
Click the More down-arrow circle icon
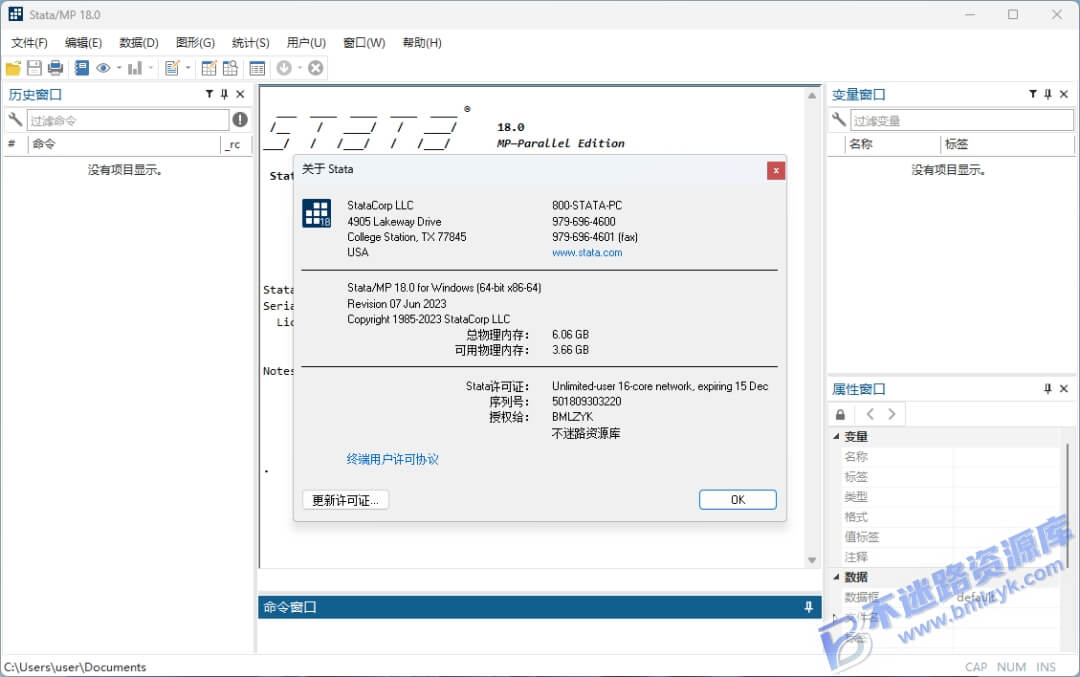tap(284, 68)
